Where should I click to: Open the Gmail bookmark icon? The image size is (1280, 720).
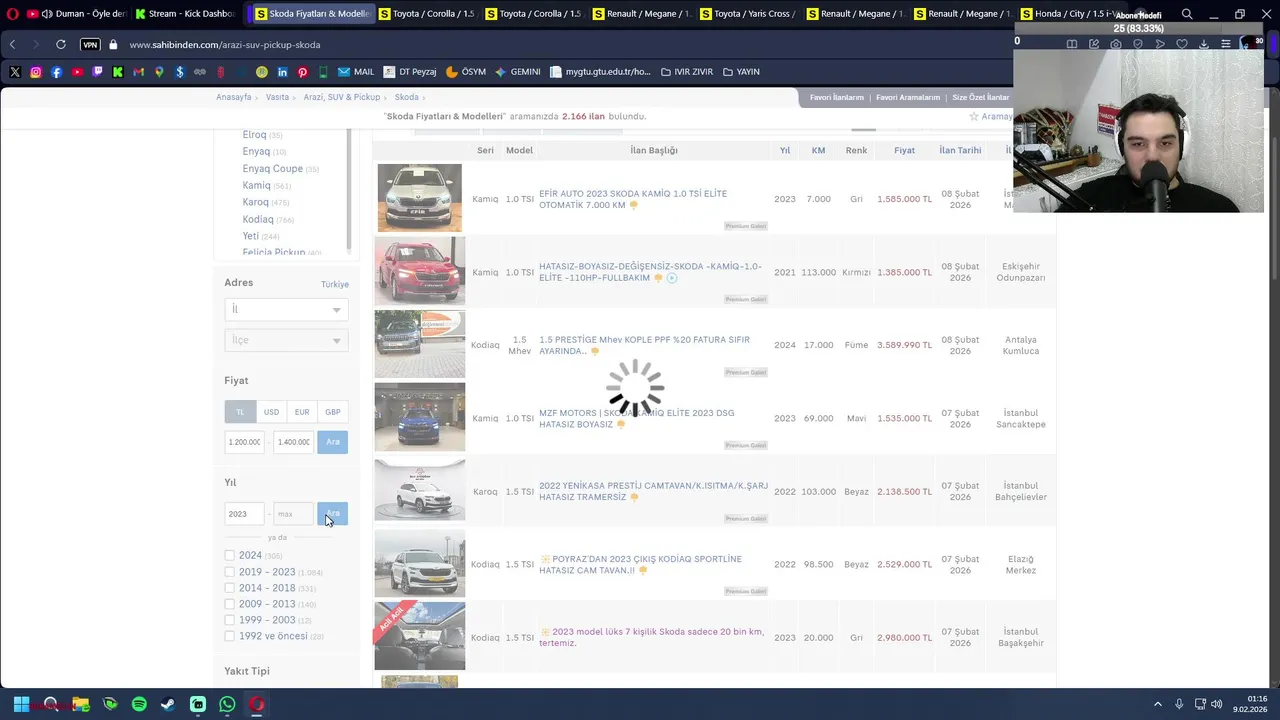tap(139, 72)
